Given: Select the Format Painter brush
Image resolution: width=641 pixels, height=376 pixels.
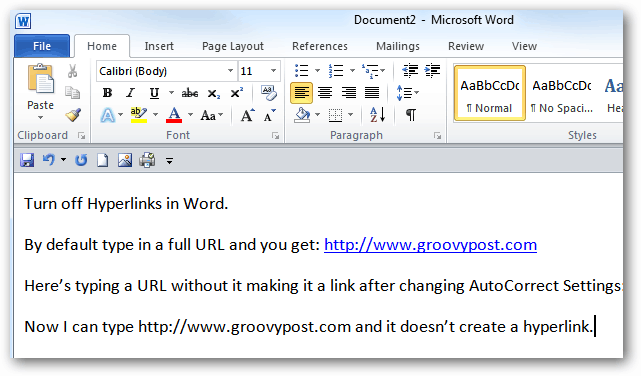Looking at the screenshot, I should [x=73, y=115].
